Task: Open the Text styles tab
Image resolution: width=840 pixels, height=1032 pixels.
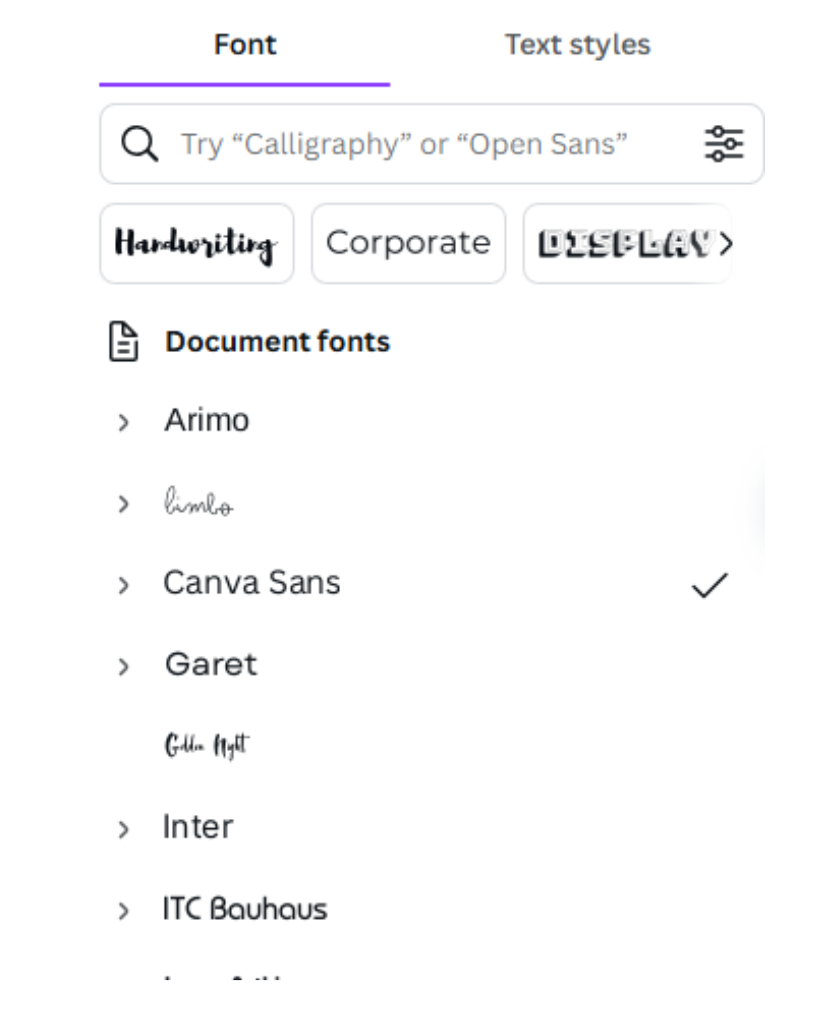Action: pos(577,45)
